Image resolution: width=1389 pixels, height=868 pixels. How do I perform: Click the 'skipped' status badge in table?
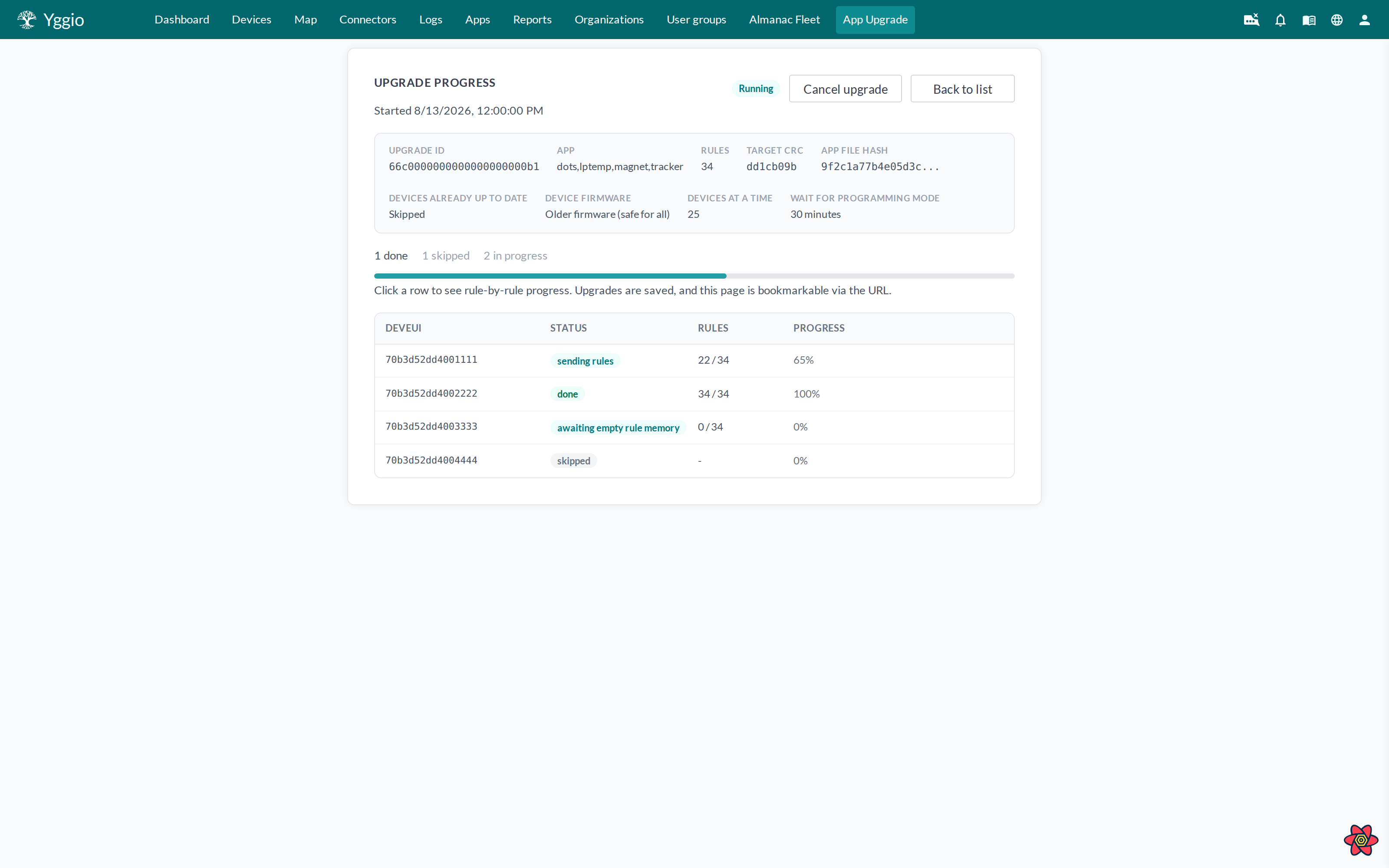573,461
